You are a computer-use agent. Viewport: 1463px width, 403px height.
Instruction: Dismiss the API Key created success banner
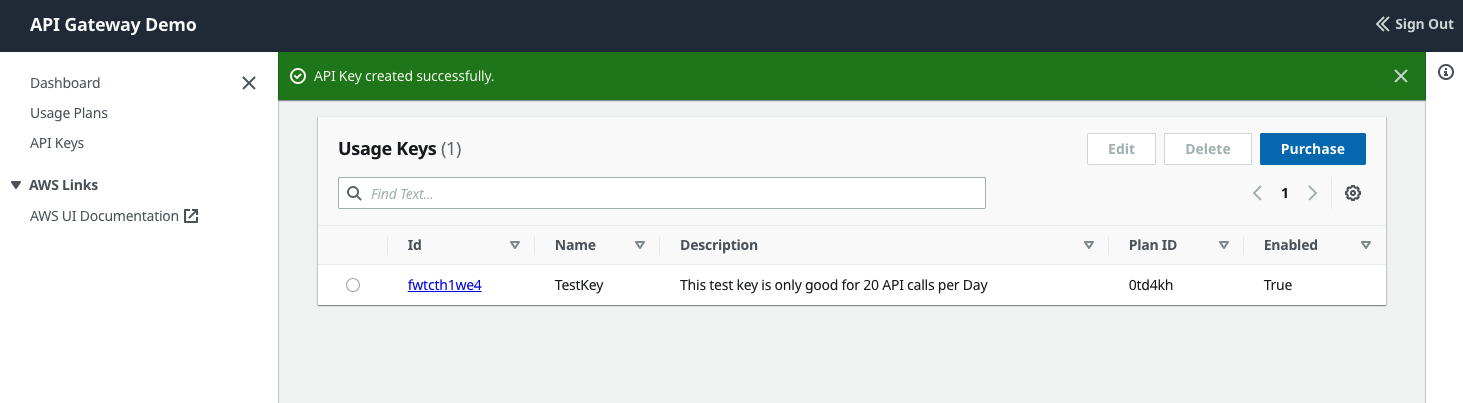pos(1401,76)
